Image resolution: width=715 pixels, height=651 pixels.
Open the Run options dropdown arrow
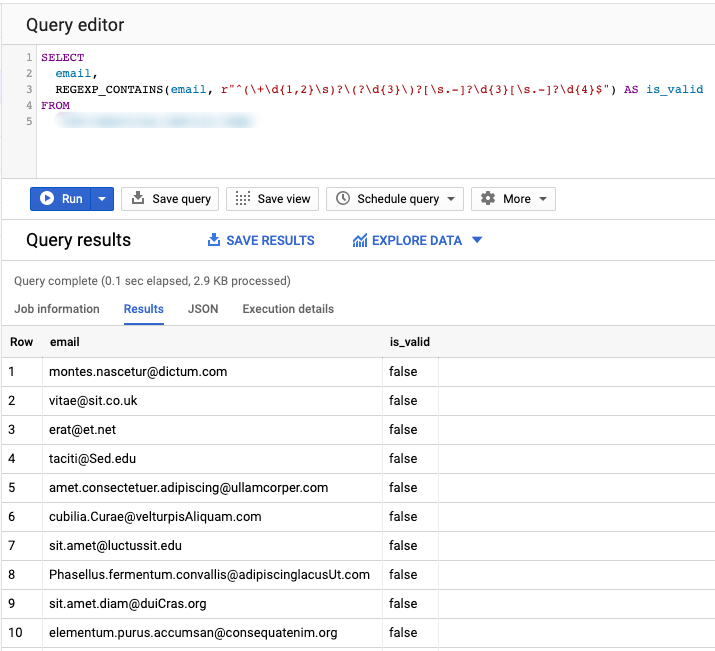coord(102,199)
